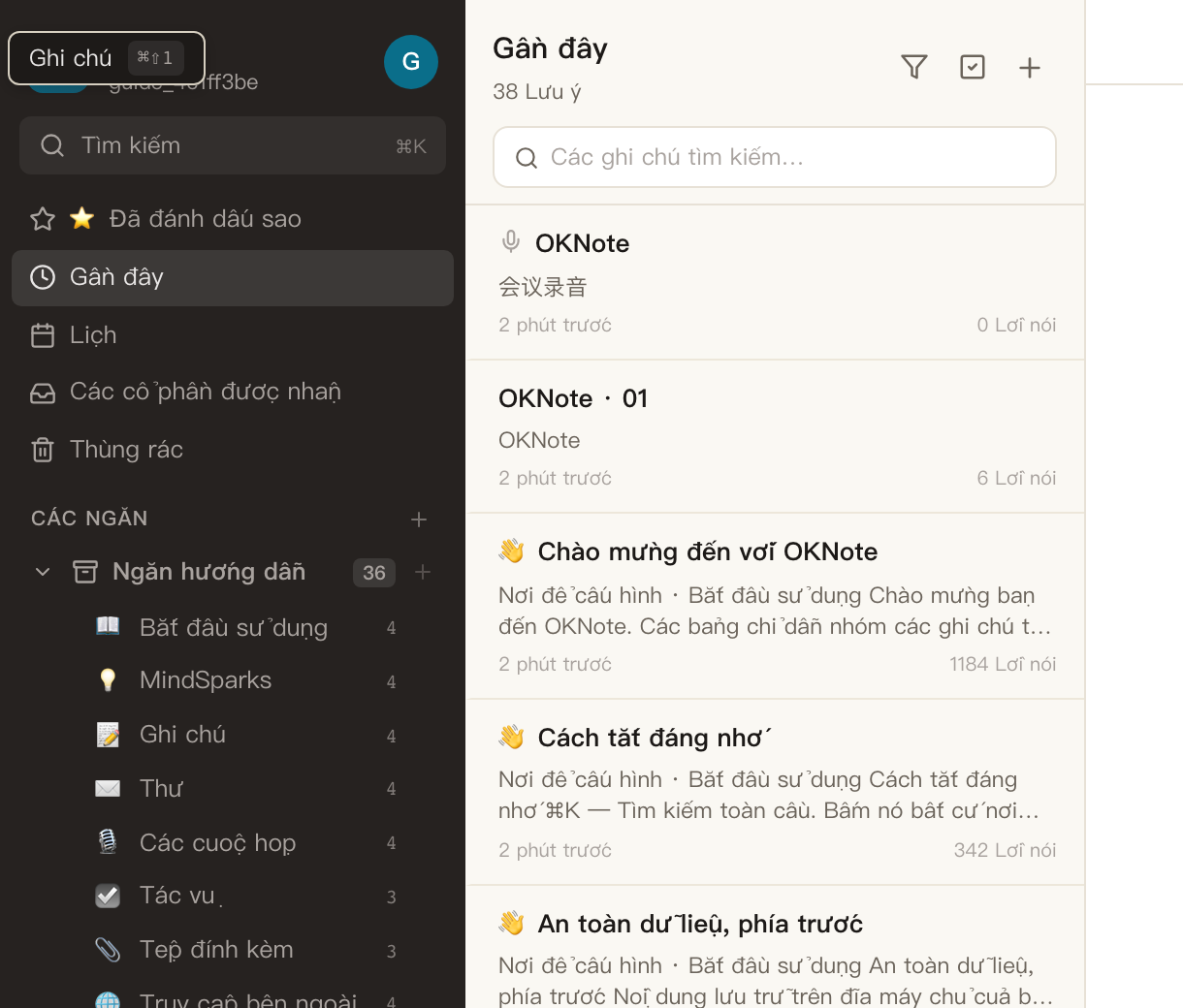Image resolution: width=1183 pixels, height=1008 pixels.
Task: Click the paperclip icon
Action: 108,950
